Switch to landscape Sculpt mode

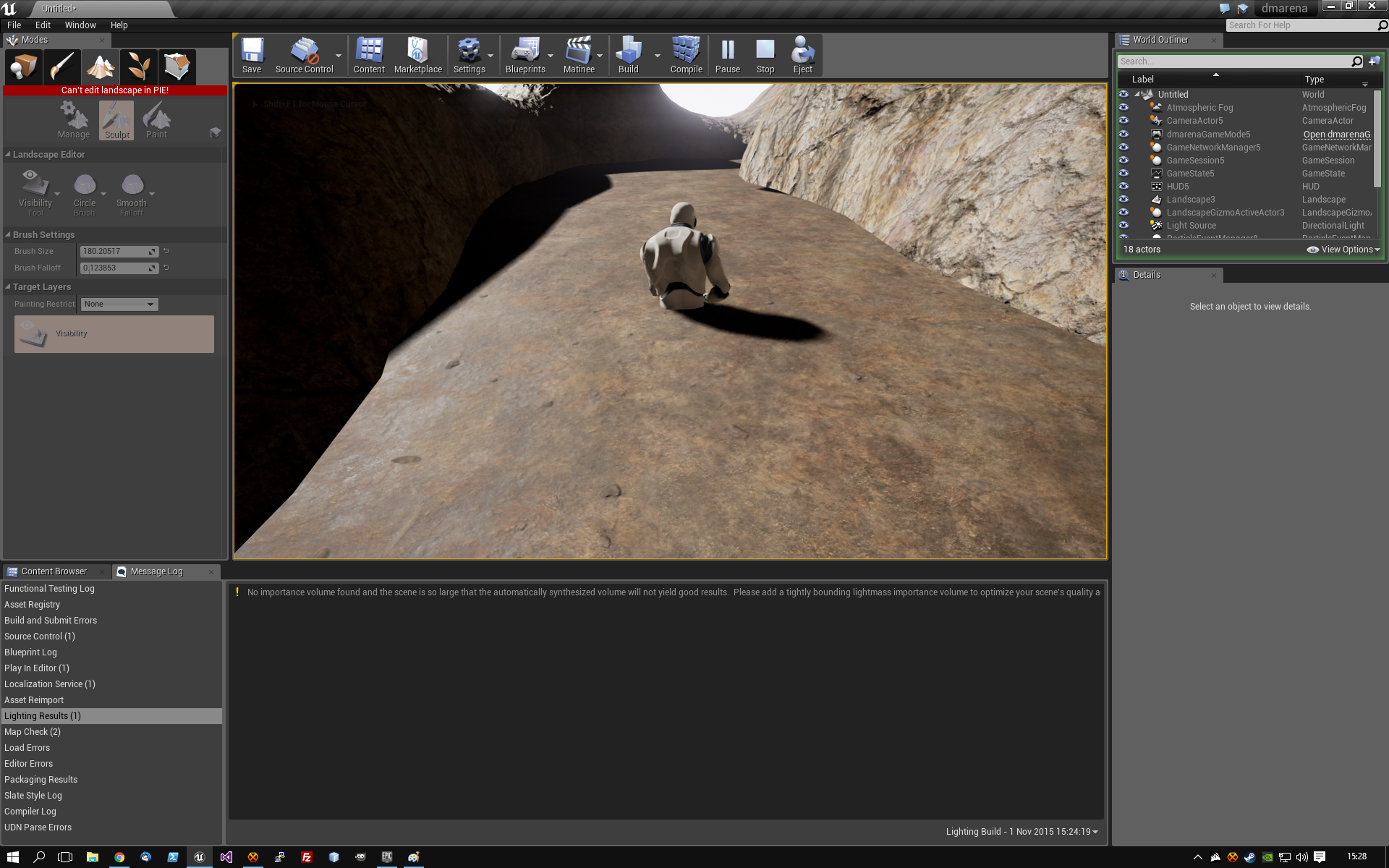coord(116,120)
